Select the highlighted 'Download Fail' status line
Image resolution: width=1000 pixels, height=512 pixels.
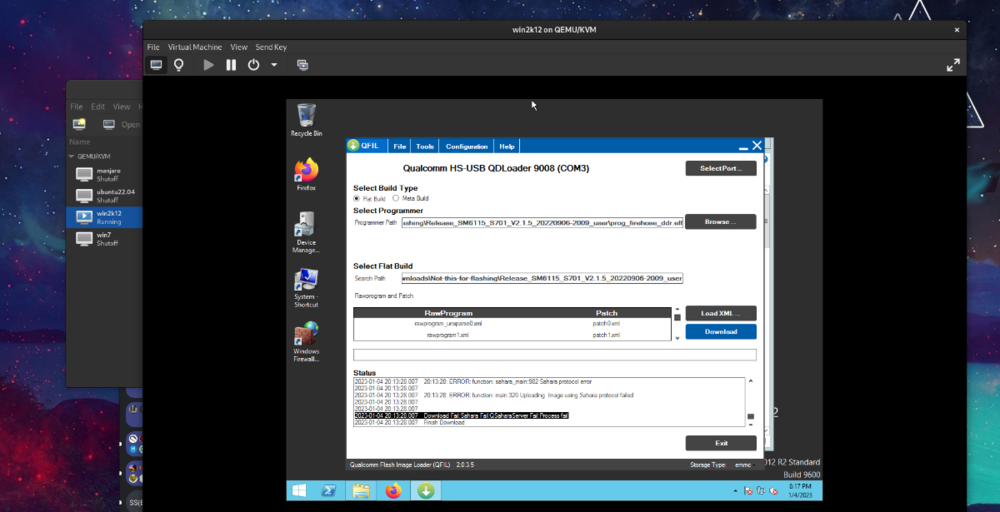(x=461, y=415)
